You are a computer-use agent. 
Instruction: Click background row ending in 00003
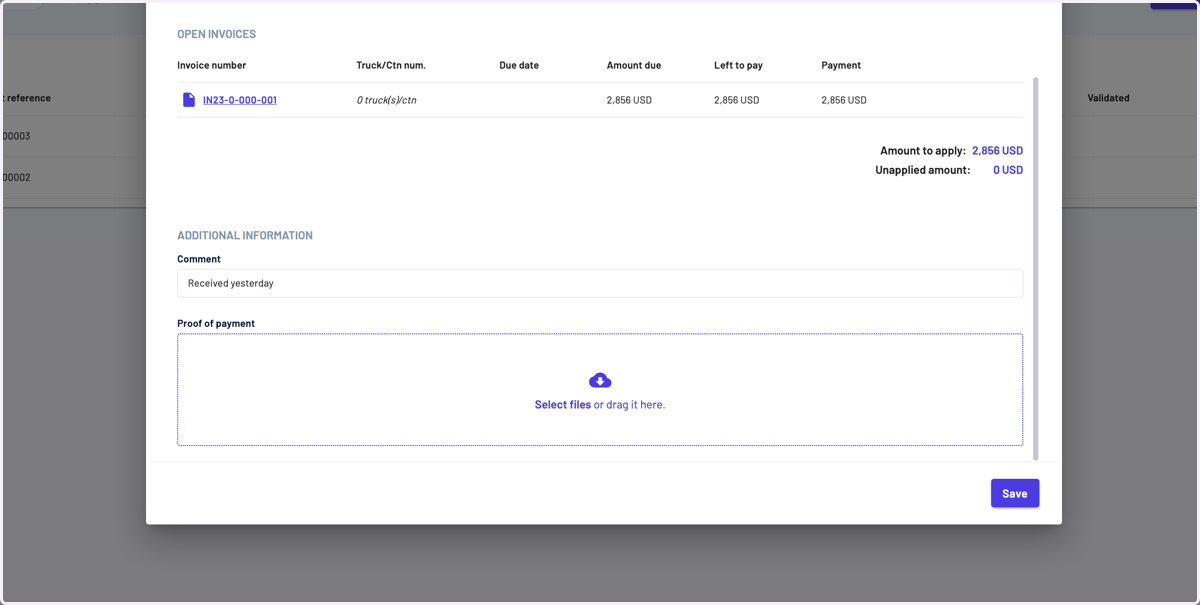[74, 136]
